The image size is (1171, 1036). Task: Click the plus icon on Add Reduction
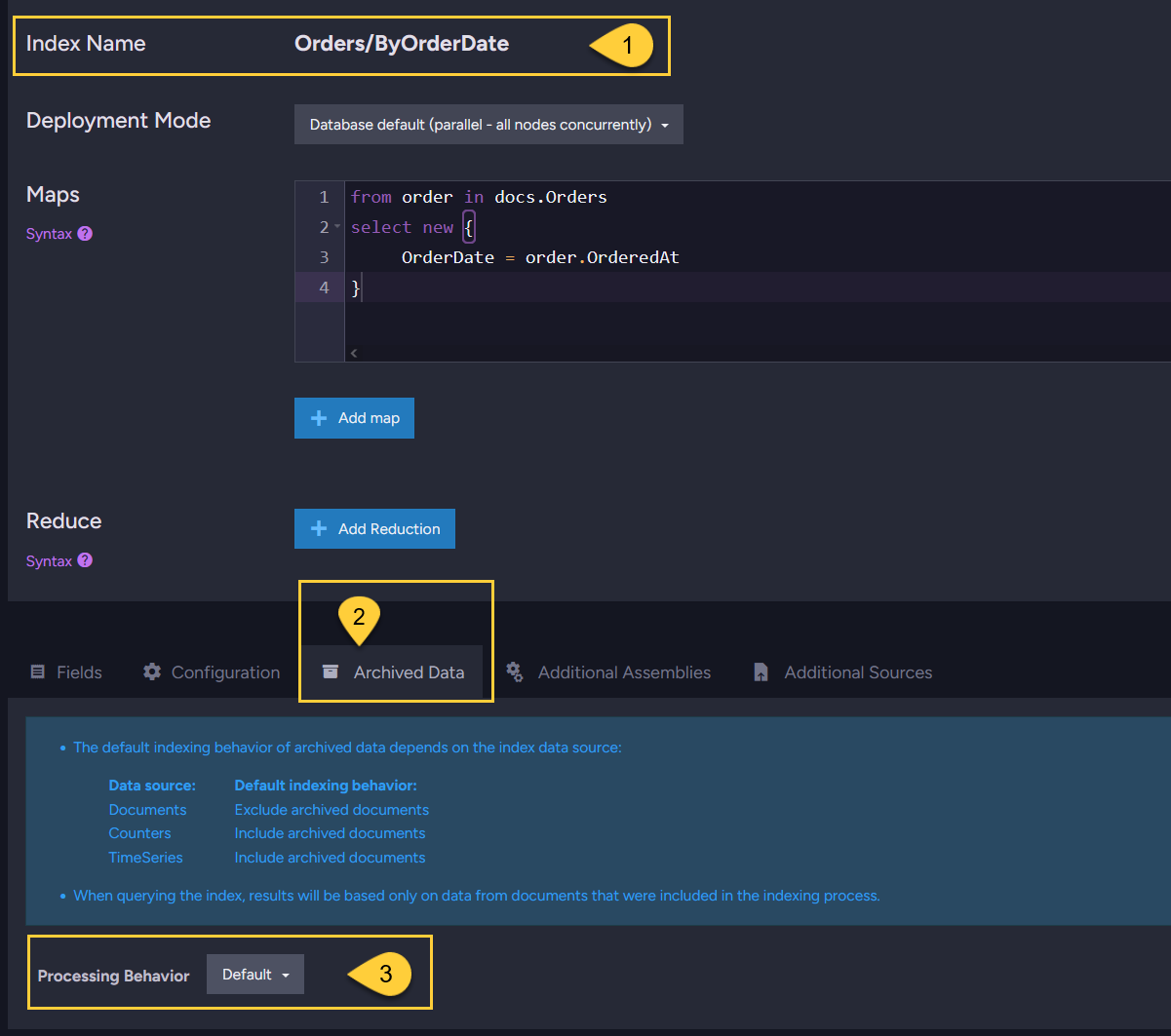pyautogui.click(x=319, y=529)
